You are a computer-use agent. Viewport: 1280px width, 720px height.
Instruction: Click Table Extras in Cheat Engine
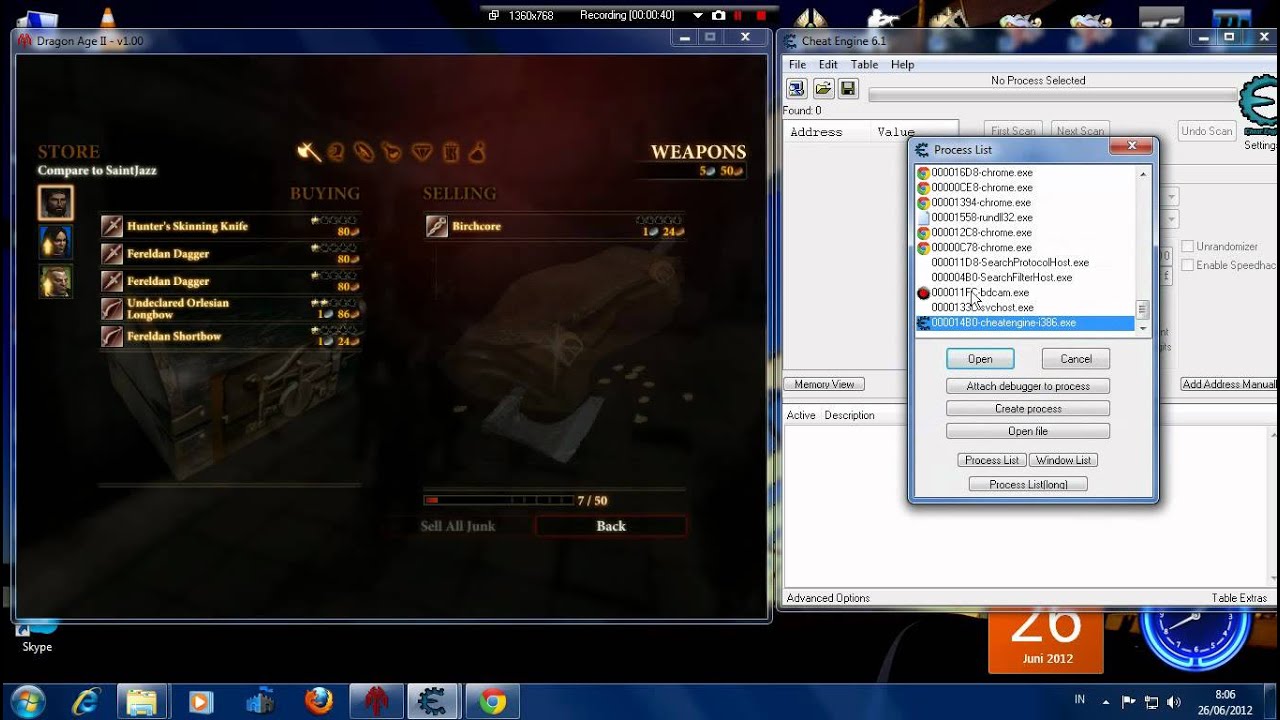(x=1239, y=598)
